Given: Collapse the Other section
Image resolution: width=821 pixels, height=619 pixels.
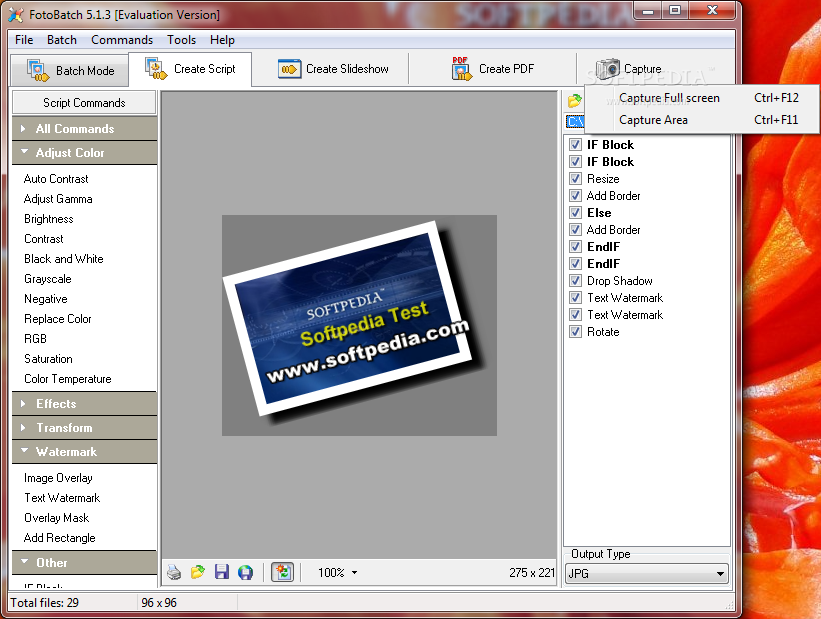Looking at the screenshot, I should (84, 562).
